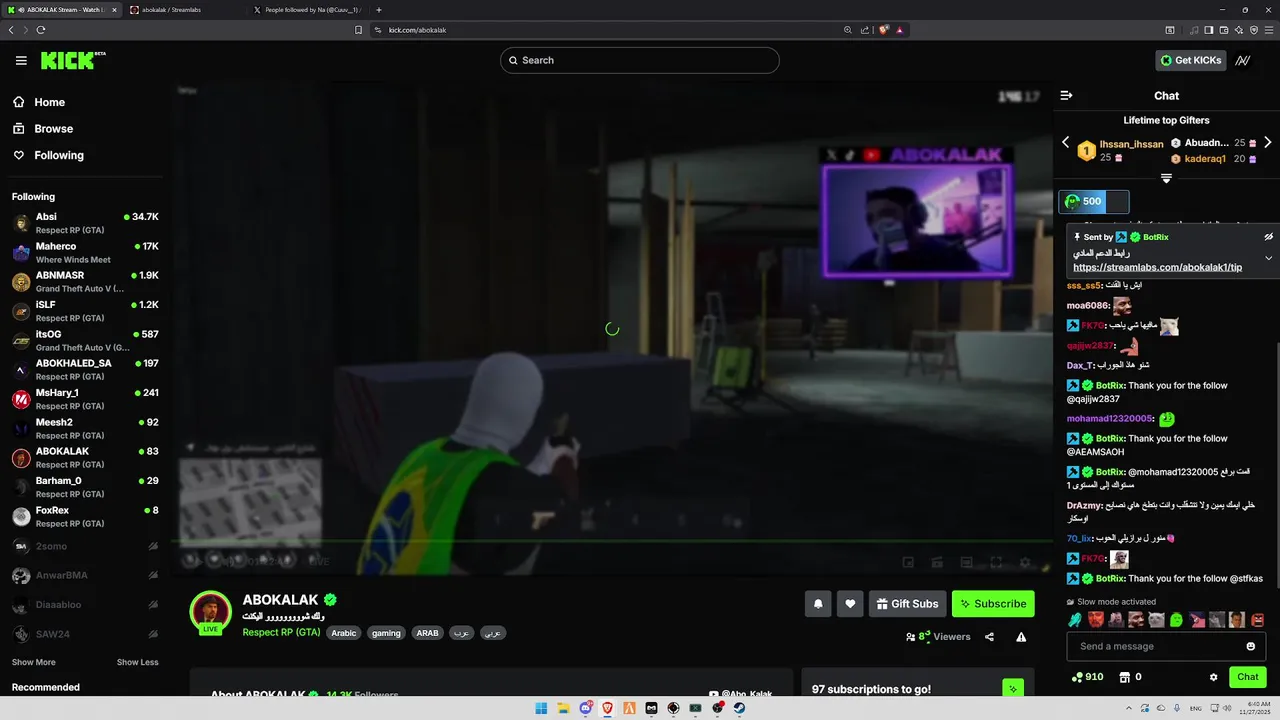Click the 500 KICKs goal badge

(x=1094, y=201)
